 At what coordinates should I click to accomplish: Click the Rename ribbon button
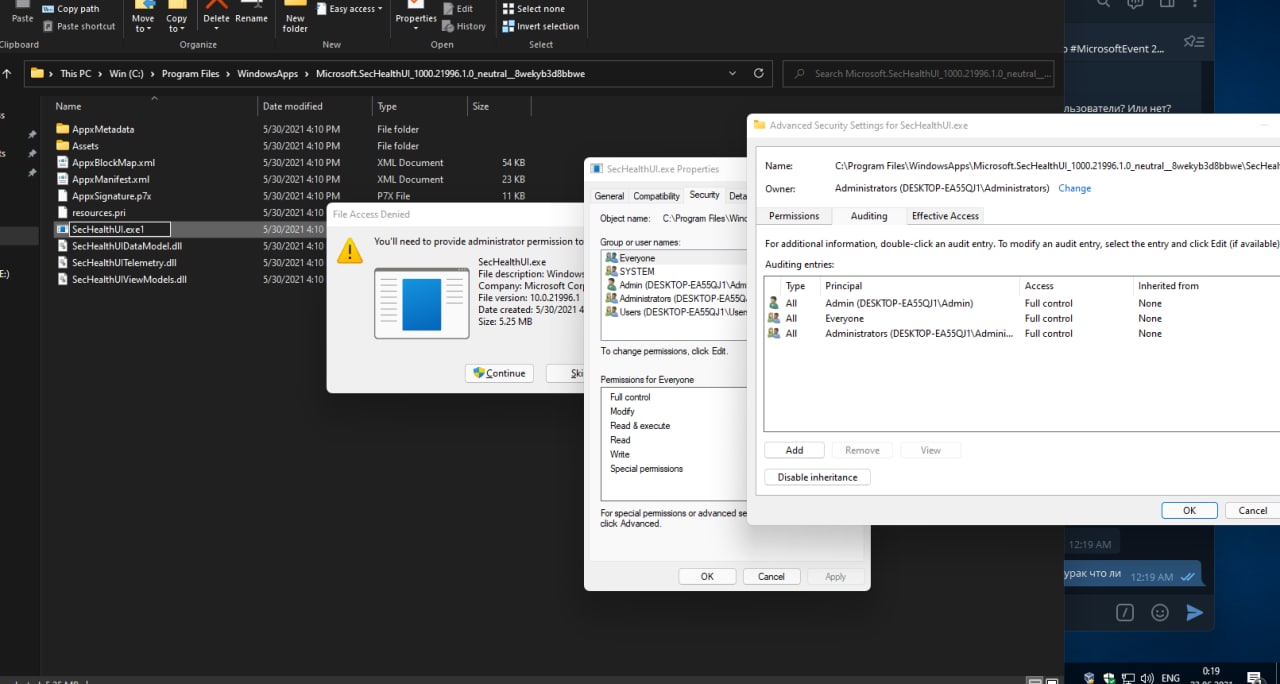pos(251,14)
